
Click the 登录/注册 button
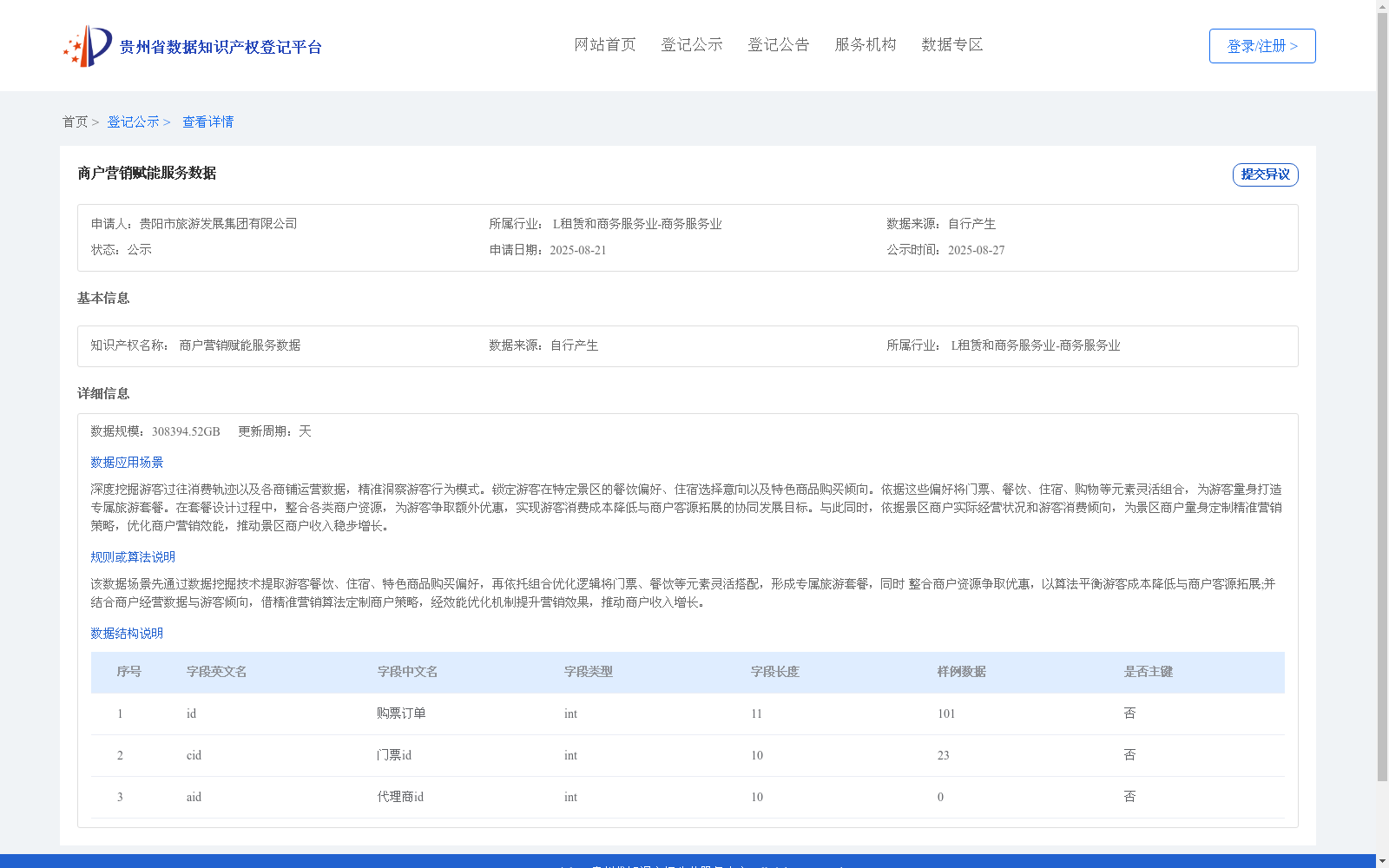[x=1262, y=46]
